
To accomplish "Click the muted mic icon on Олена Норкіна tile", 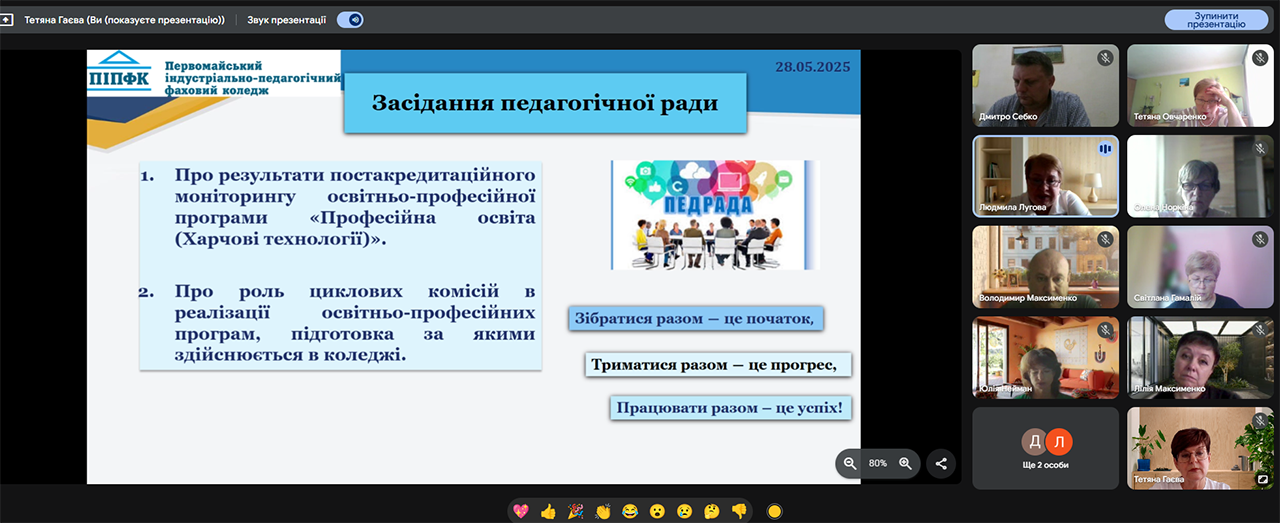I will [x=1260, y=149].
